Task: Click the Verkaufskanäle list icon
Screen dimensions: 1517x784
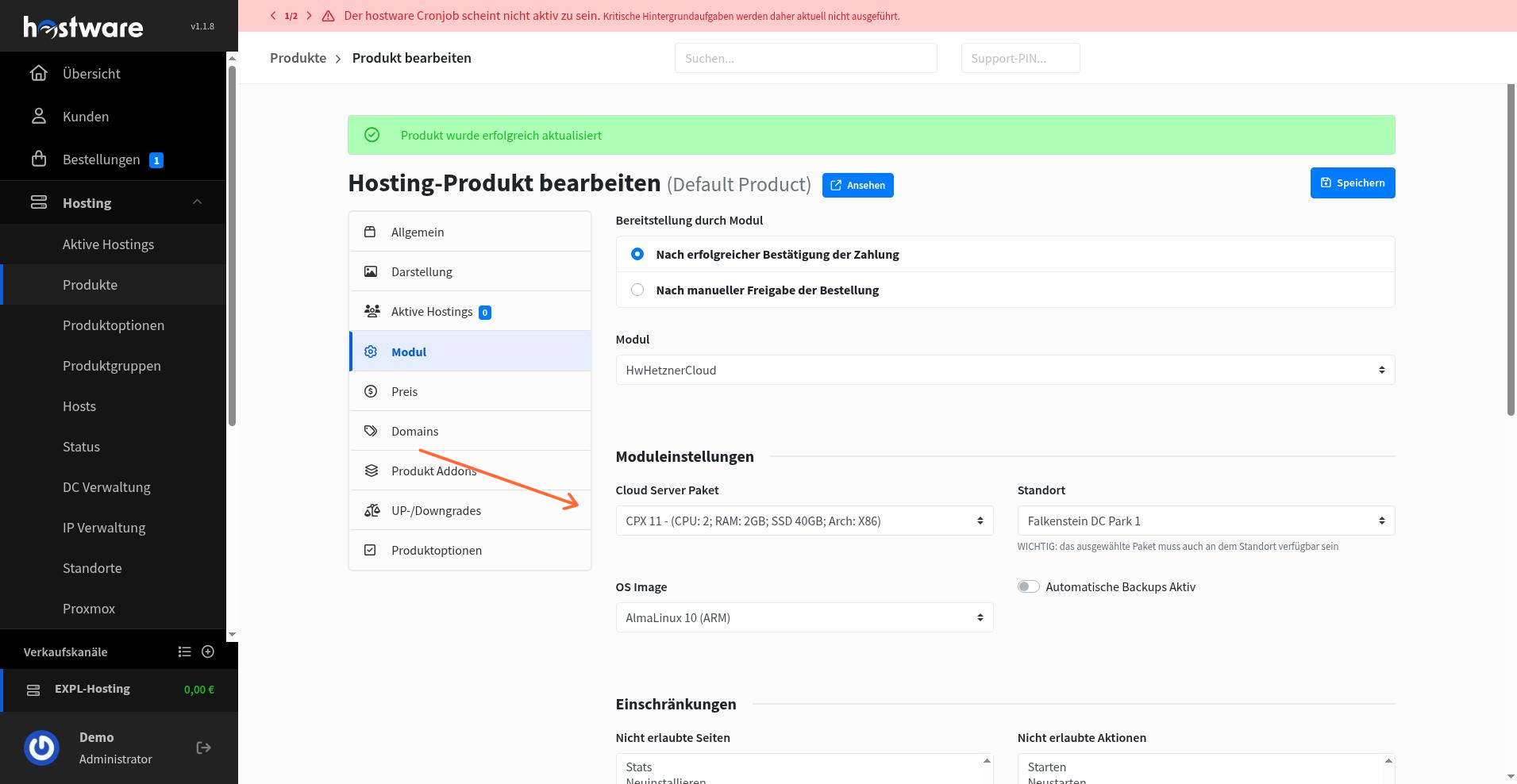Action: pyautogui.click(x=185, y=651)
